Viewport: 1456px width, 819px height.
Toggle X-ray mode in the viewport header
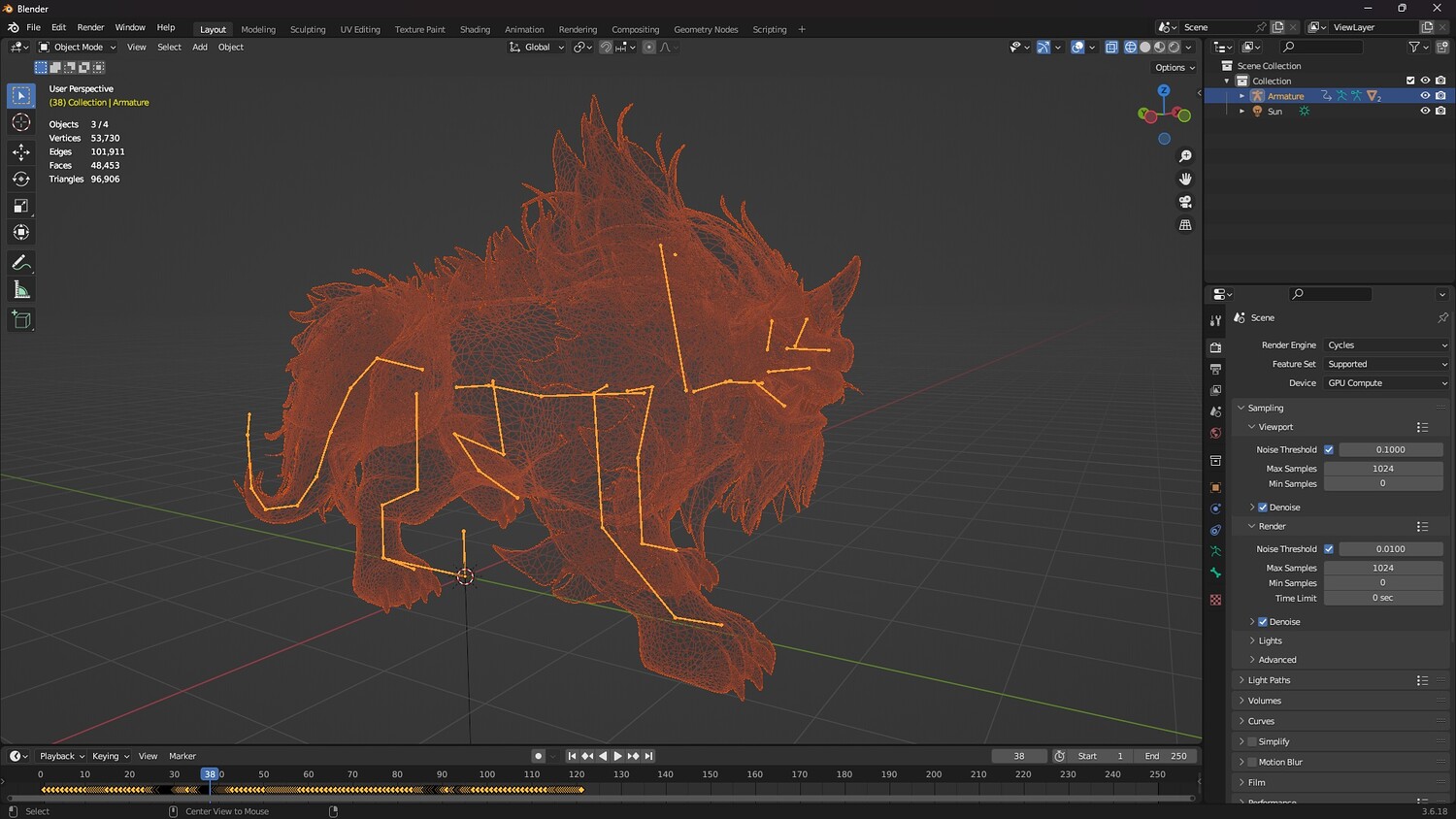(1111, 47)
